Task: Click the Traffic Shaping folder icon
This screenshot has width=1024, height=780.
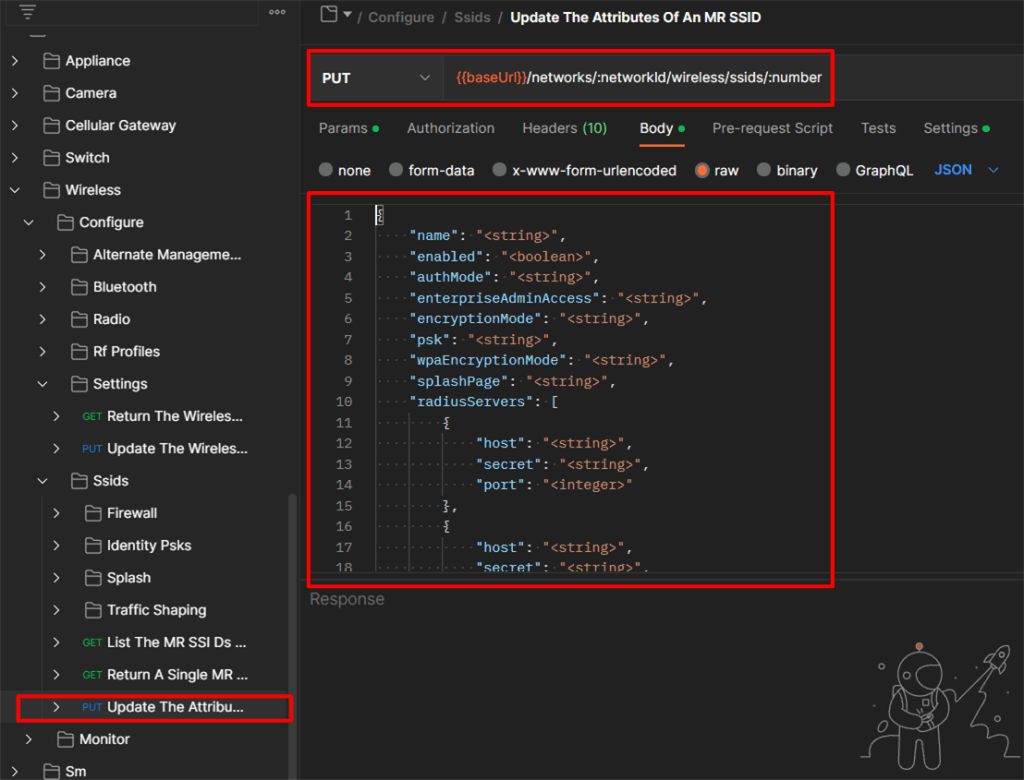Action: tap(93, 610)
